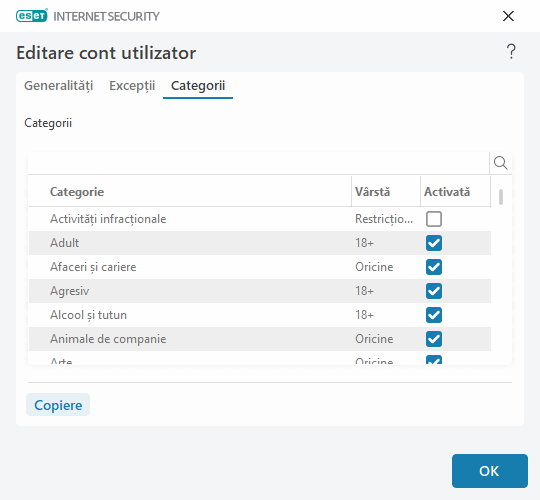The height and width of the screenshot is (500, 540).
Task: Enable the Activități infracționale checkbox
Action: click(x=434, y=219)
